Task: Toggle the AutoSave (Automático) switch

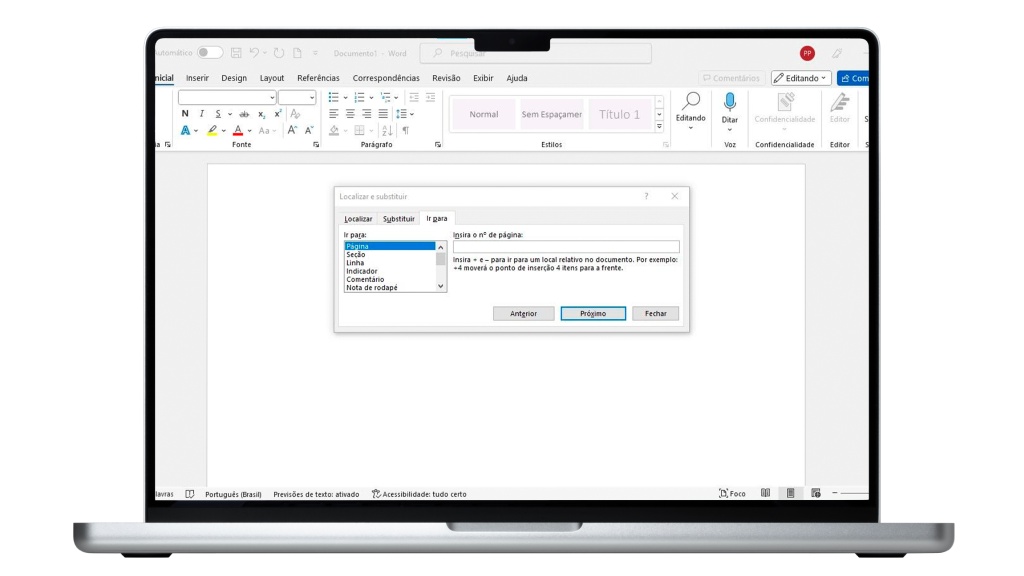Action: (x=209, y=52)
